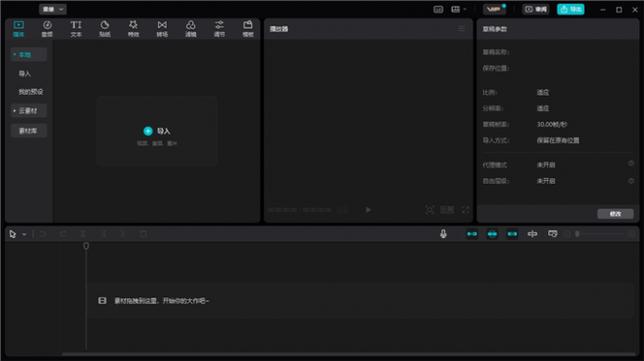
Task: Open the 调节 (Adjust) icon
Action: pos(219,29)
